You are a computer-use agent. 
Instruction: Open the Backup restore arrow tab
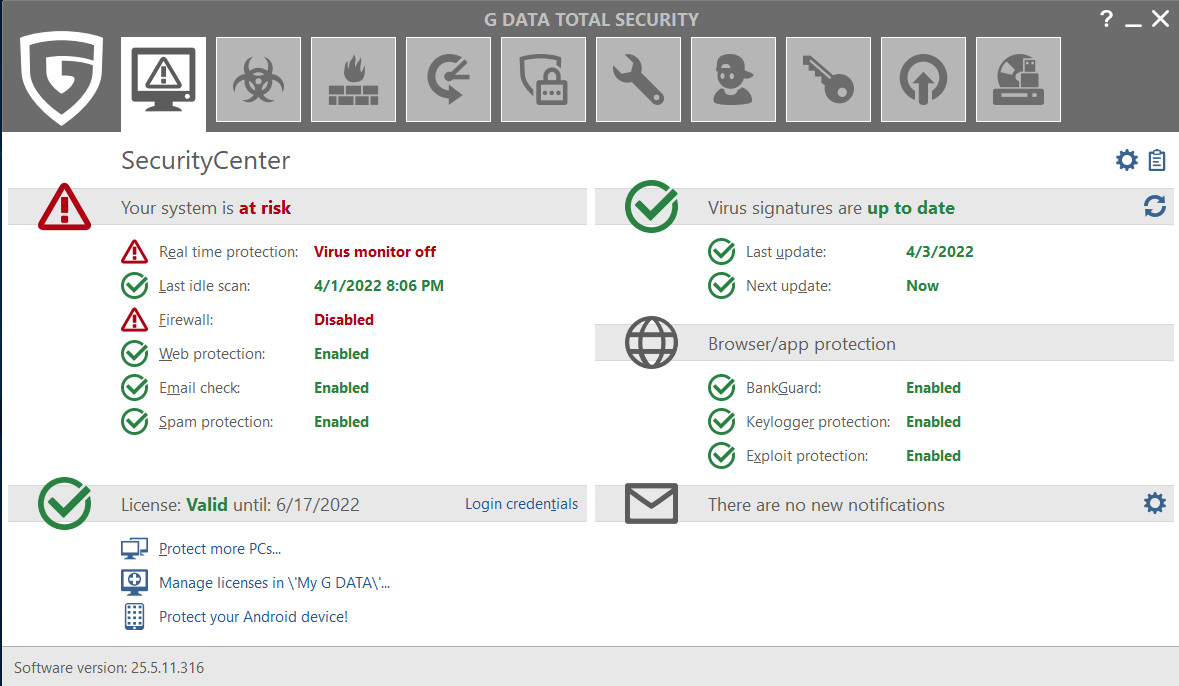tap(448, 80)
